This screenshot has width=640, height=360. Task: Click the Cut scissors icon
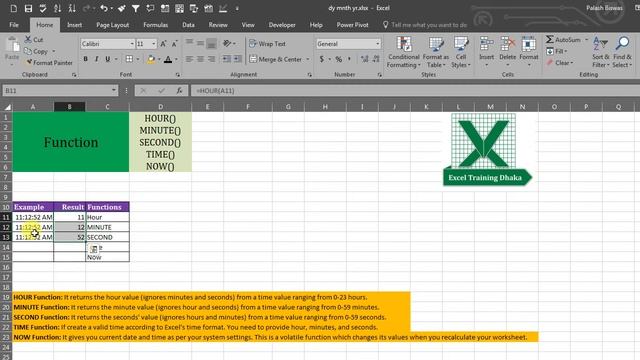(28, 40)
